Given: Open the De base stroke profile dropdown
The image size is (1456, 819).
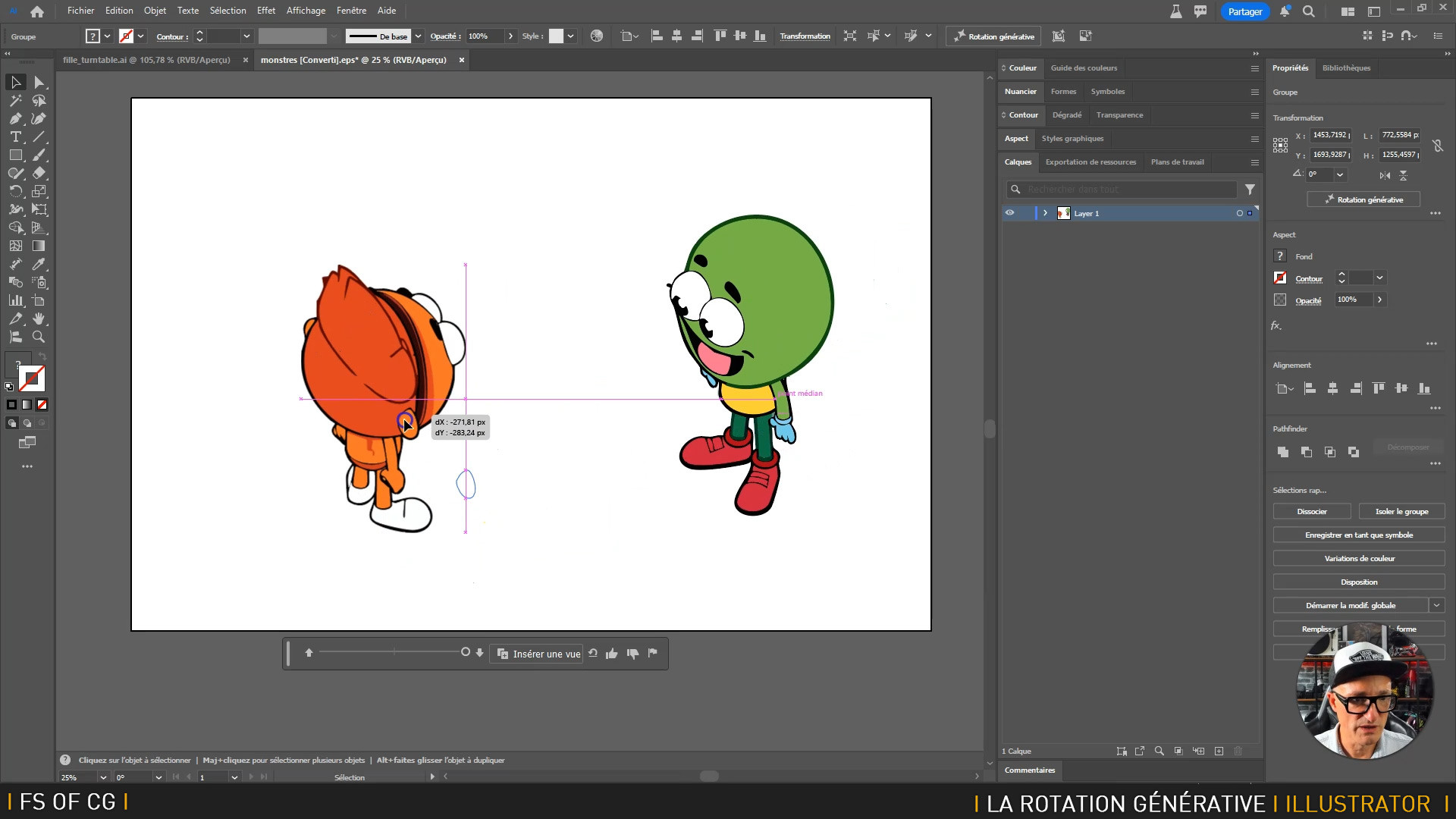Looking at the screenshot, I should pyautogui.click(x=418, y=36).
